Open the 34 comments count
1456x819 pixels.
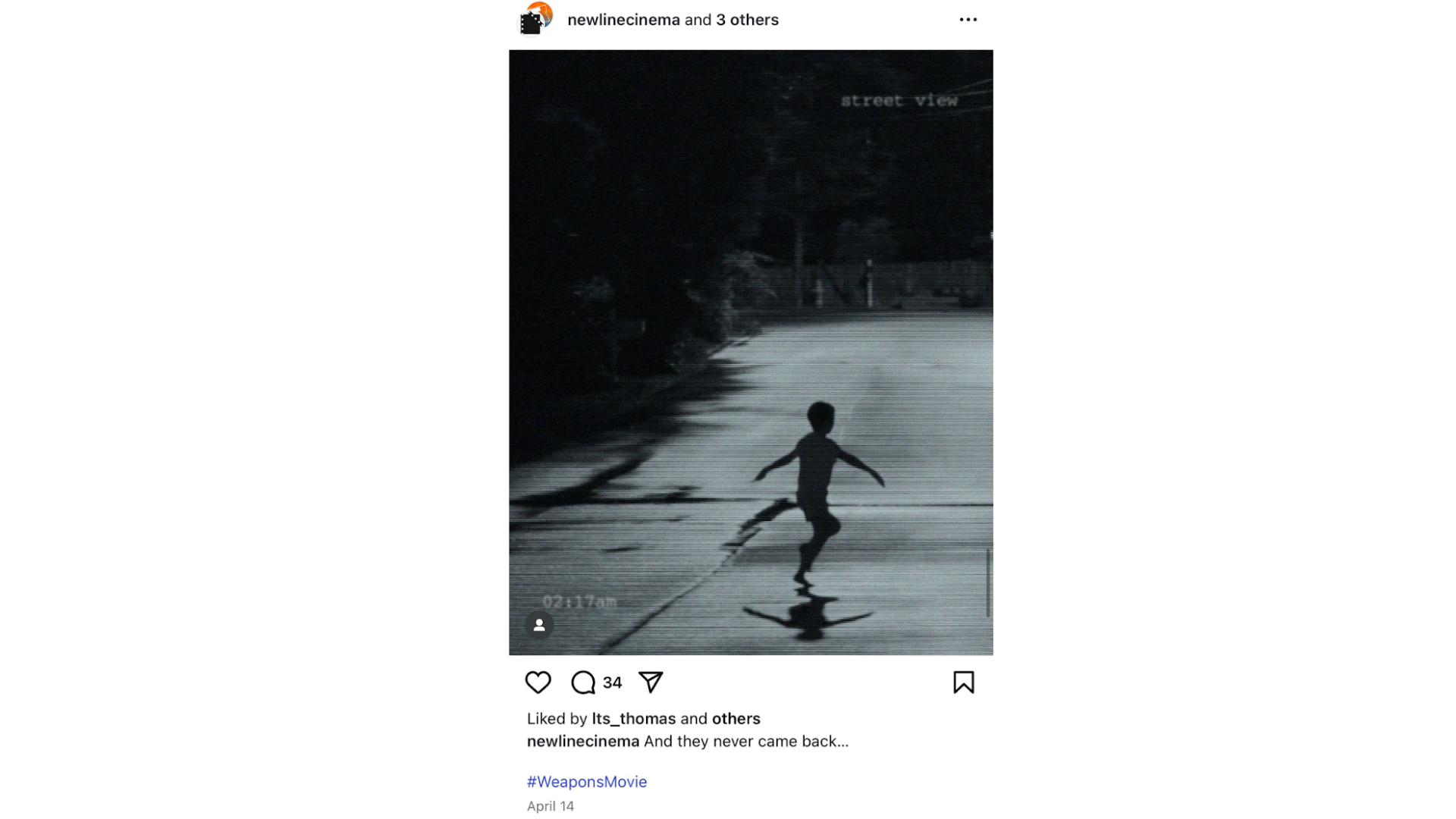(x=612, y=682)
